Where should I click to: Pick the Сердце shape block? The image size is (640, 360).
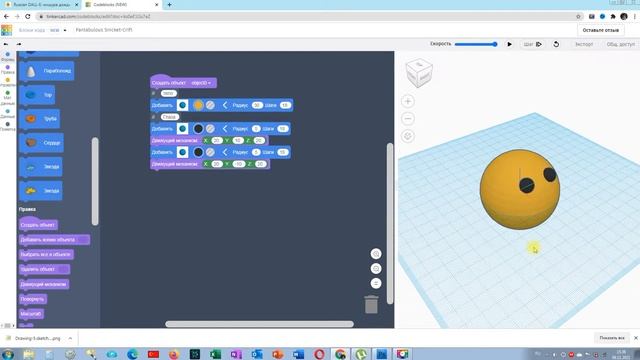pos(42,143)
